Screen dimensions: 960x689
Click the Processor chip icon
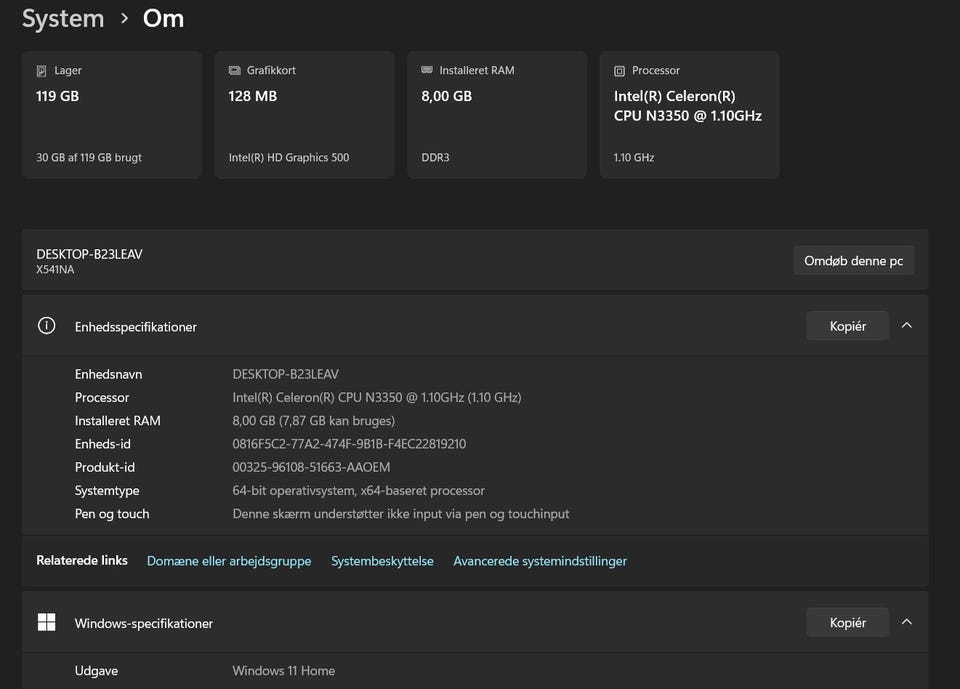click(x=620, y=71)
